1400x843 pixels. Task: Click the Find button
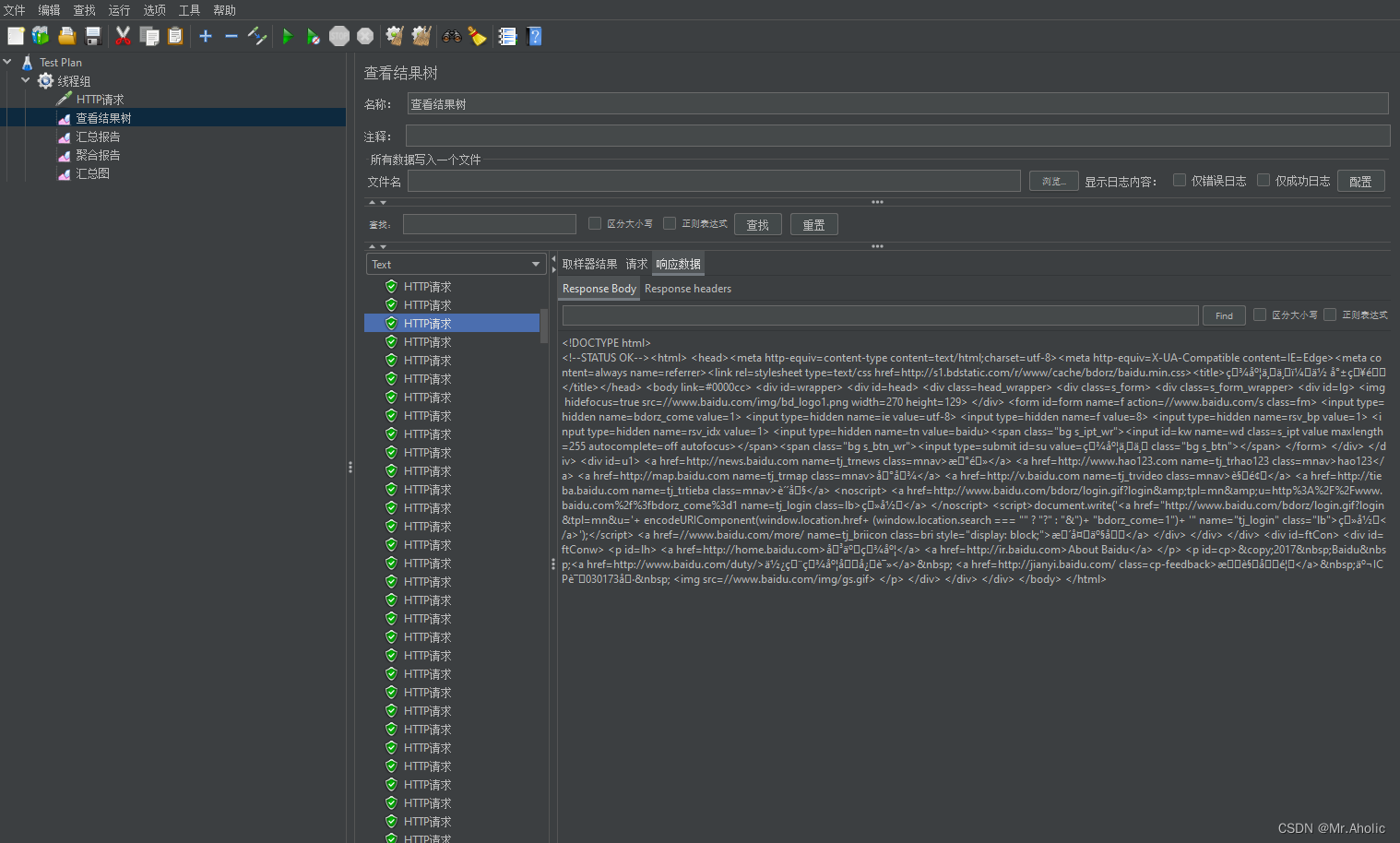1224,315
